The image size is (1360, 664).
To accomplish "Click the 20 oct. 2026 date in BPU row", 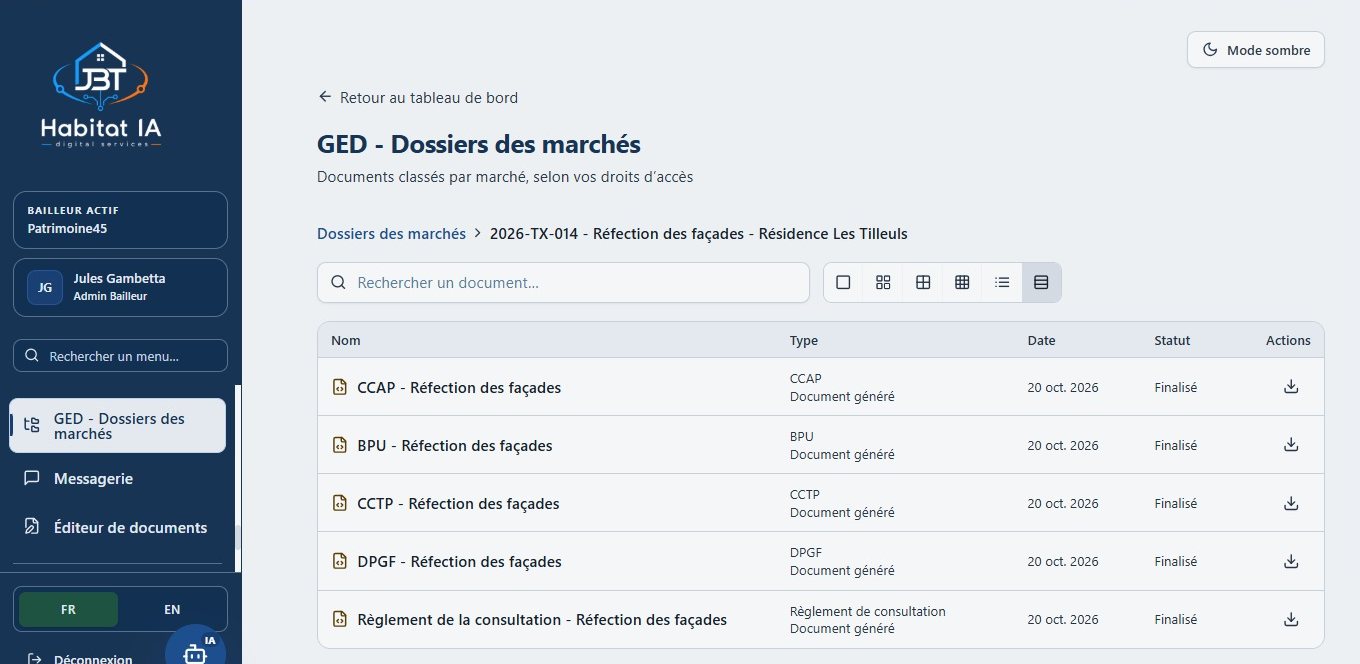I will coord(1063,445).
